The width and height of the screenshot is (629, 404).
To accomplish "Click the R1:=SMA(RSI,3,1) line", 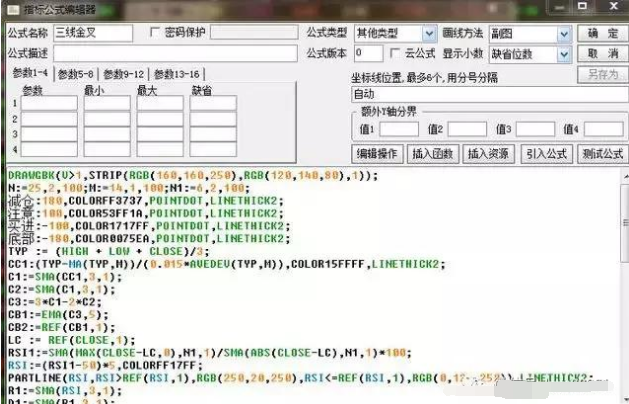I will point(65,391).
